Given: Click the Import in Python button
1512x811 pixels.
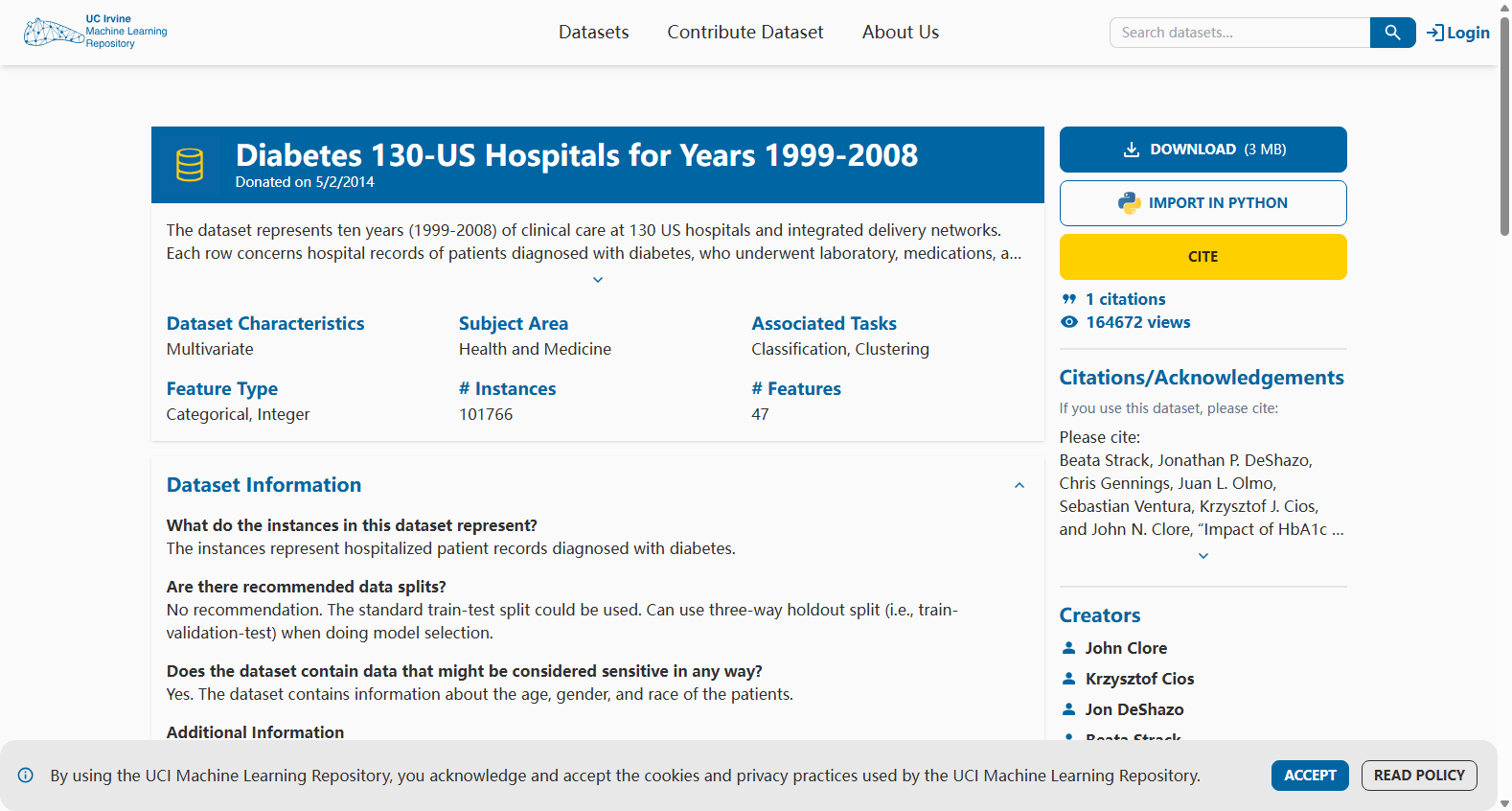Looking at the screenshot, I should pos(1203,203).
